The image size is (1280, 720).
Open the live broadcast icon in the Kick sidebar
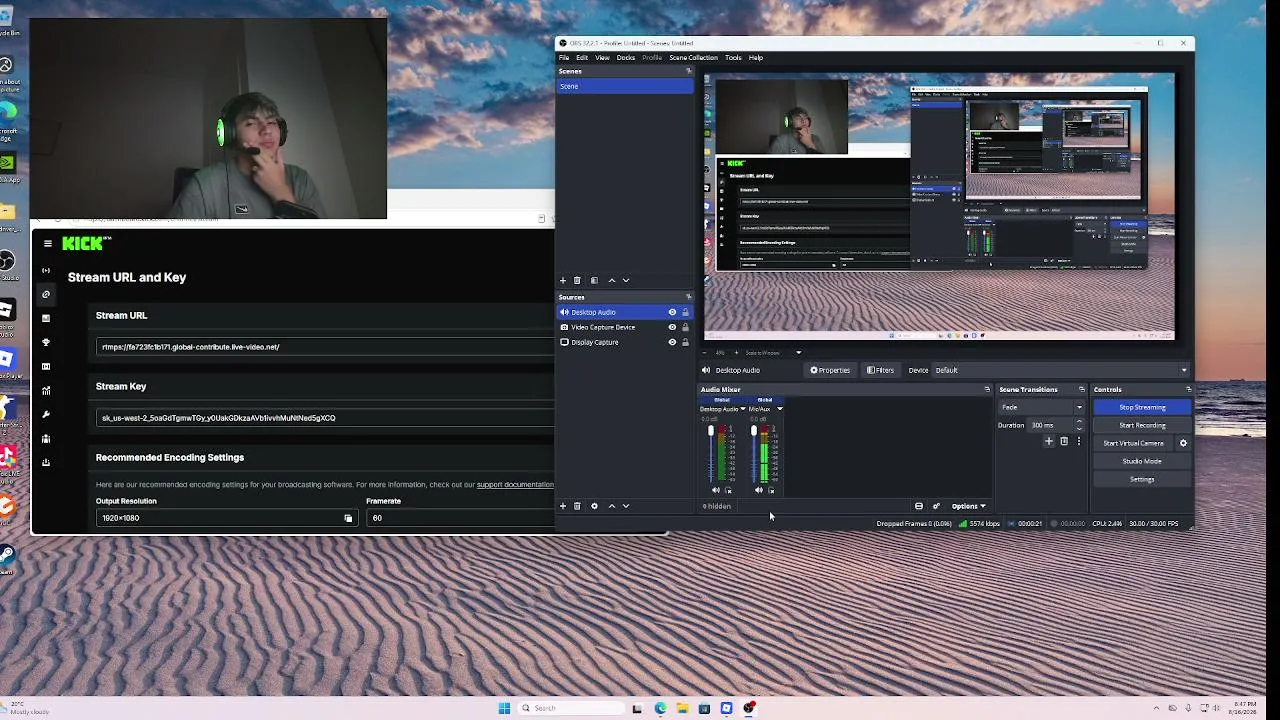(46, 270)
